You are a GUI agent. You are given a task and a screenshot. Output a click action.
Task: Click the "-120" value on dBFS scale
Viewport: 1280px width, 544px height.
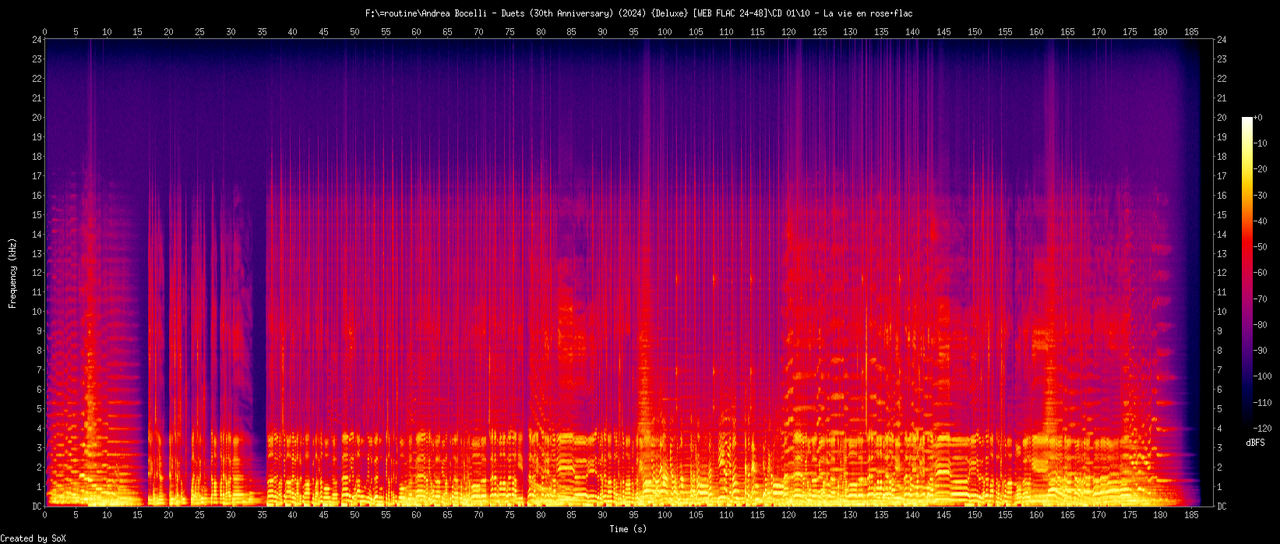click(1263, 429)
